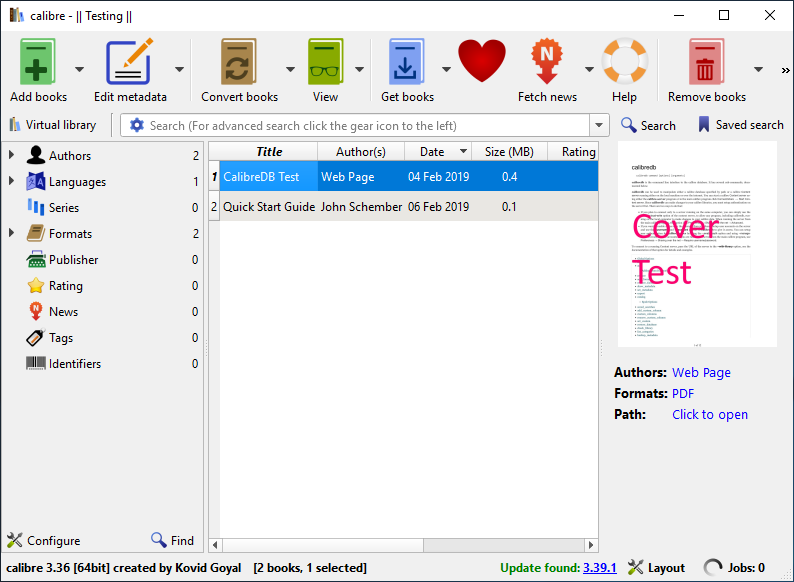Click row header number 2

214,206
